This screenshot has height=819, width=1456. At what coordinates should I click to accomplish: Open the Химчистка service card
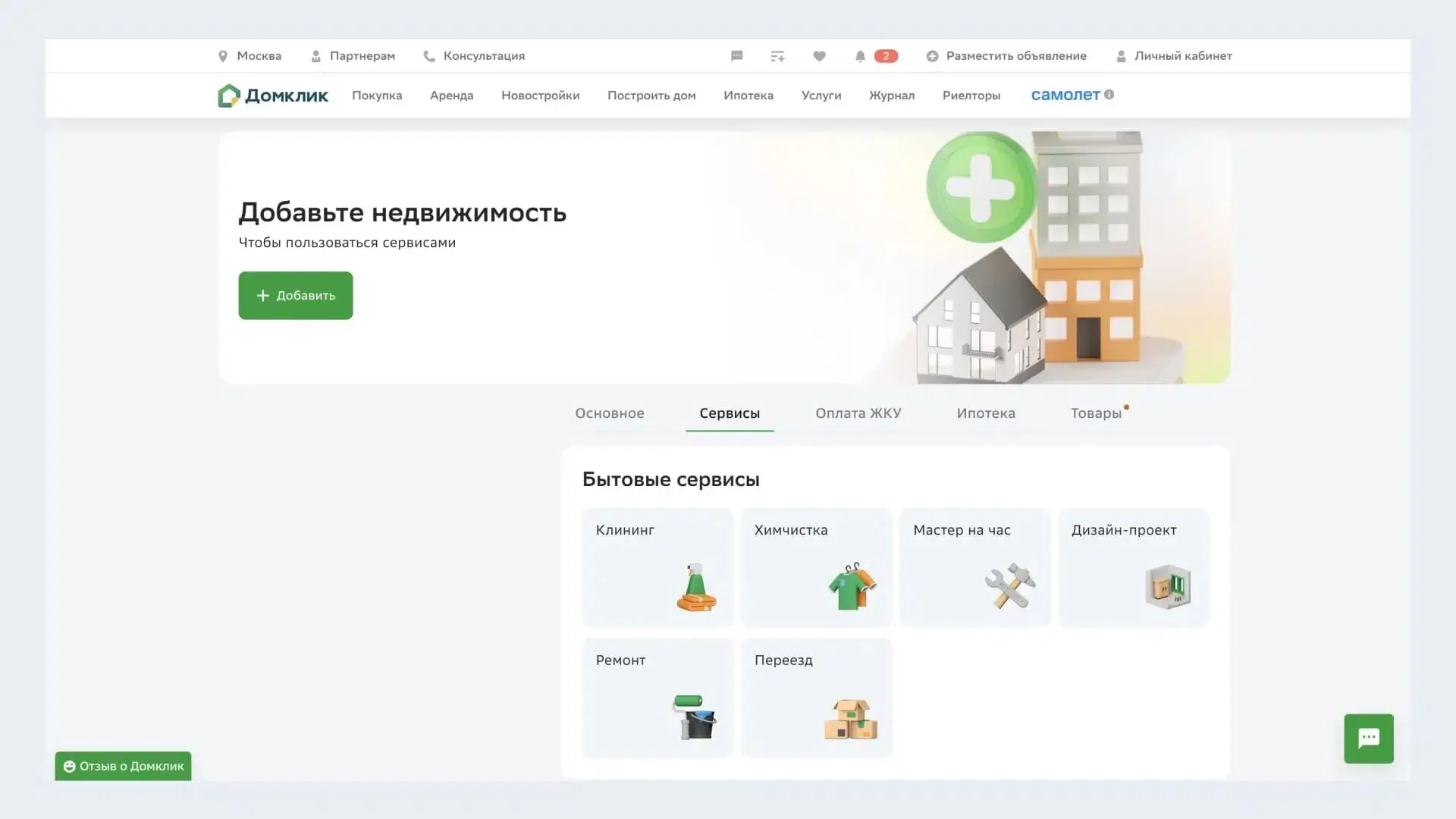point(817,568)
